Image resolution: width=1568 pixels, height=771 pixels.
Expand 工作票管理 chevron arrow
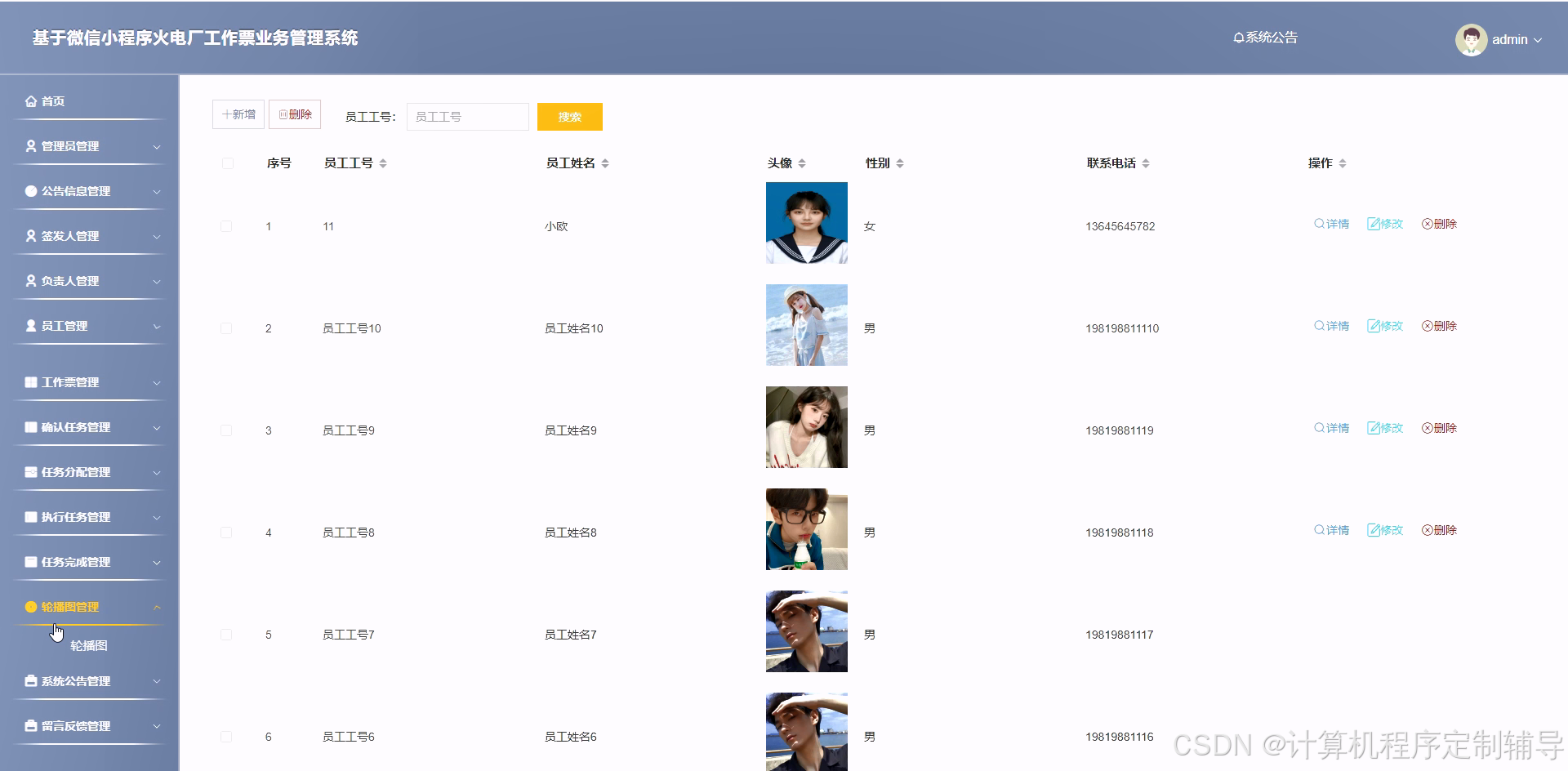tap(157, 383)
